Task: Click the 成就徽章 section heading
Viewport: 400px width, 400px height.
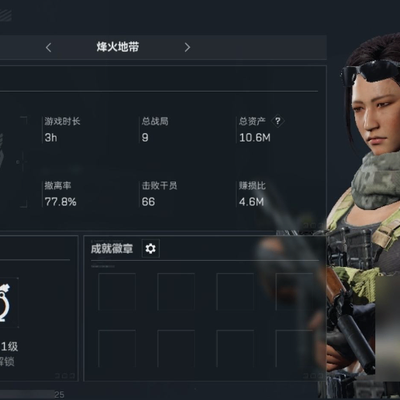Action: pyautogui.click(x=112, y=249)
